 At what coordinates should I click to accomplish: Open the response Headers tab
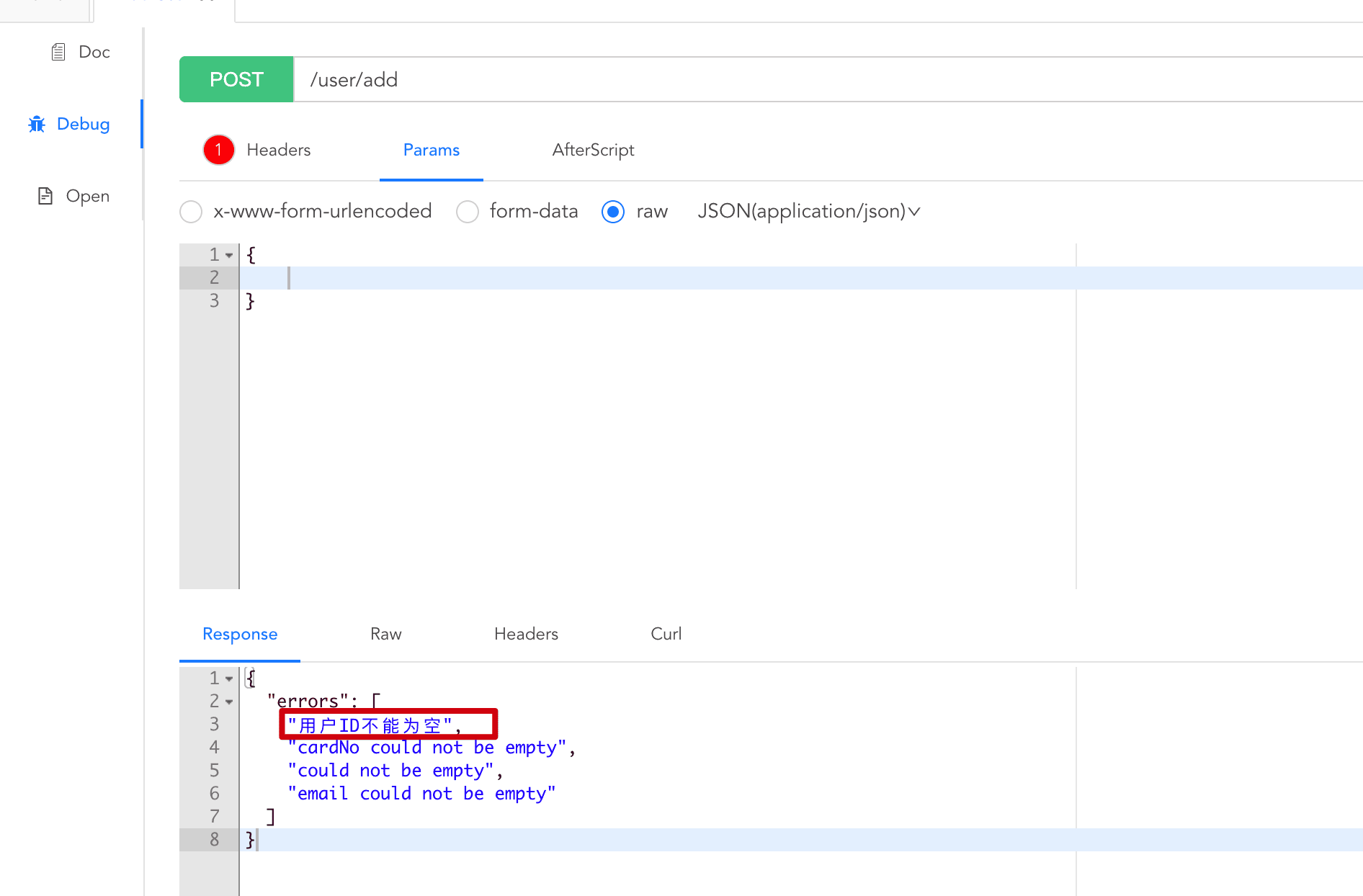click(526, 634)
